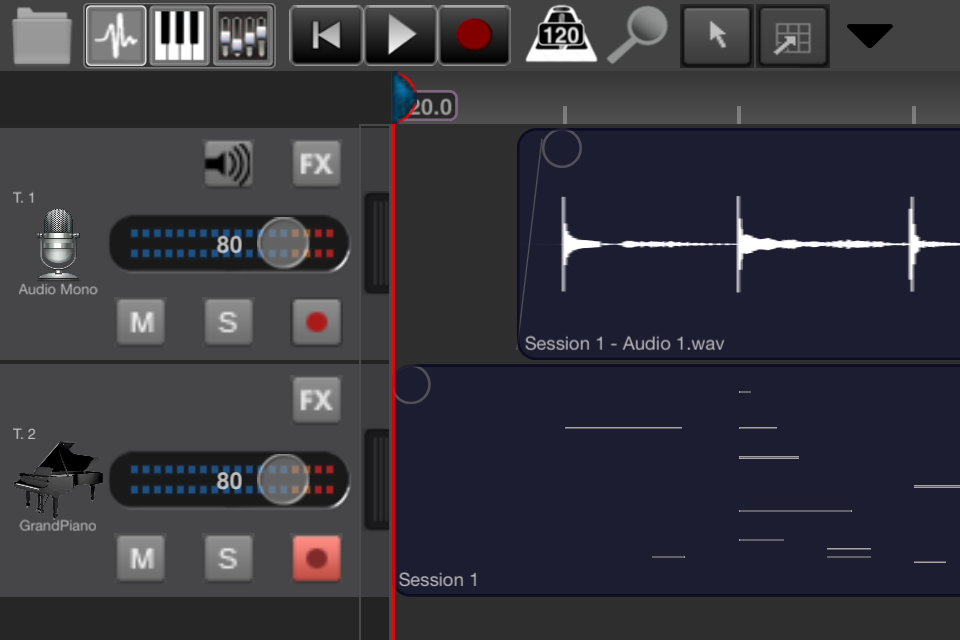Screen dimensions: 960x640
Task: Select the arrow pointer tool
Action: pyautogui.click(x=716, y=36)
